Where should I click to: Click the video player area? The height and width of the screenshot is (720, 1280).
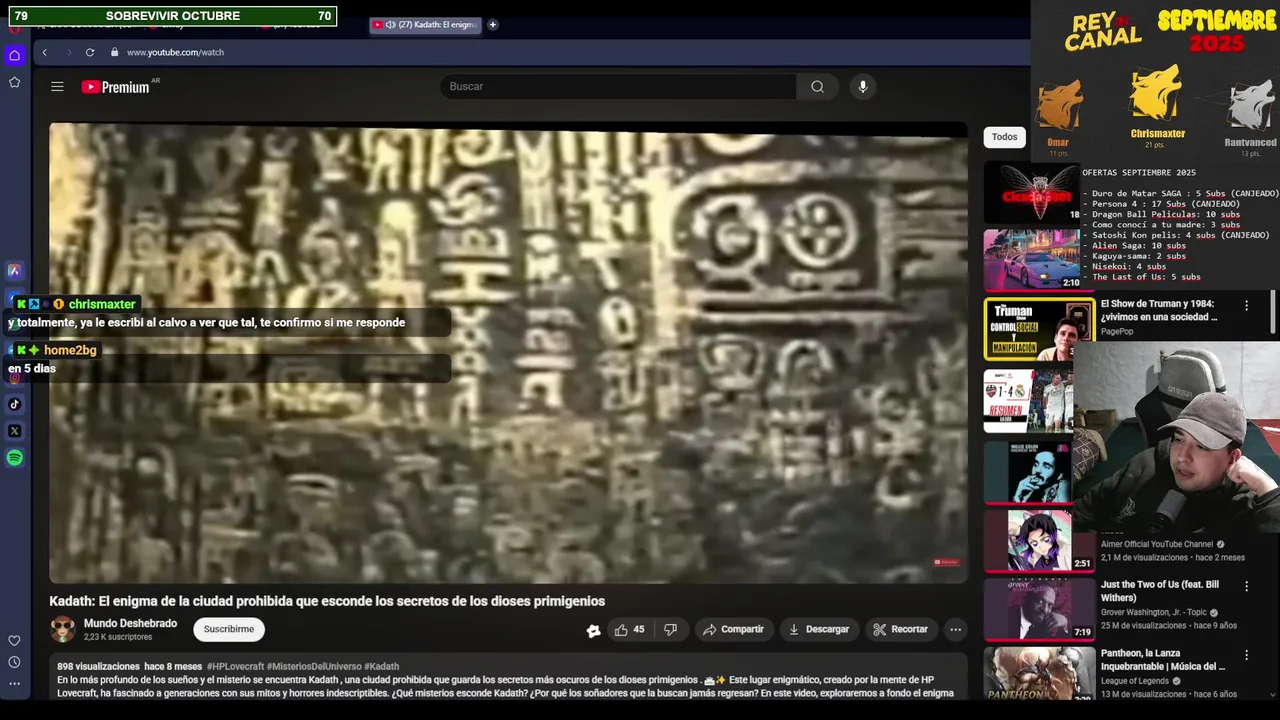tap(508, 352)
